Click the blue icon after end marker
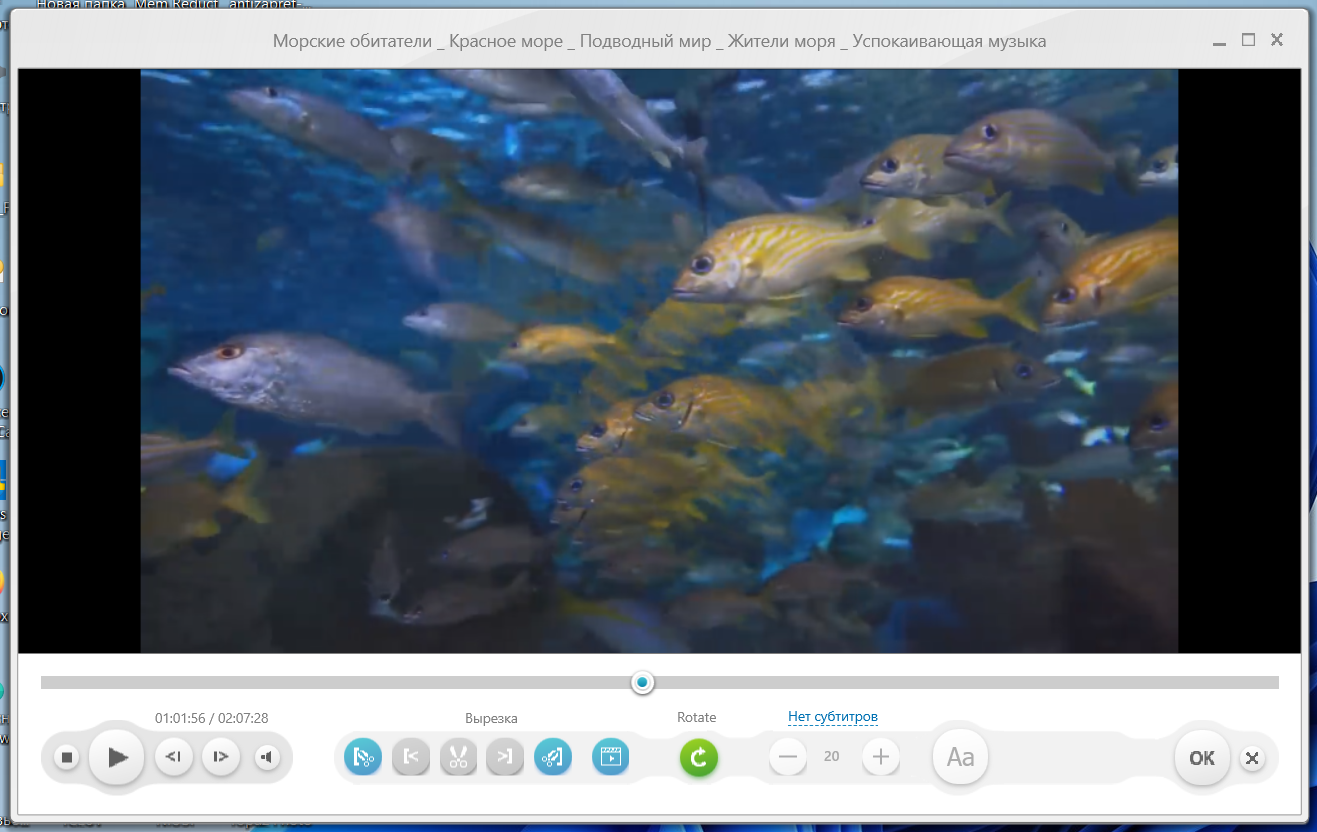This screenshot has width=1317, height=832. pos(552,757)
